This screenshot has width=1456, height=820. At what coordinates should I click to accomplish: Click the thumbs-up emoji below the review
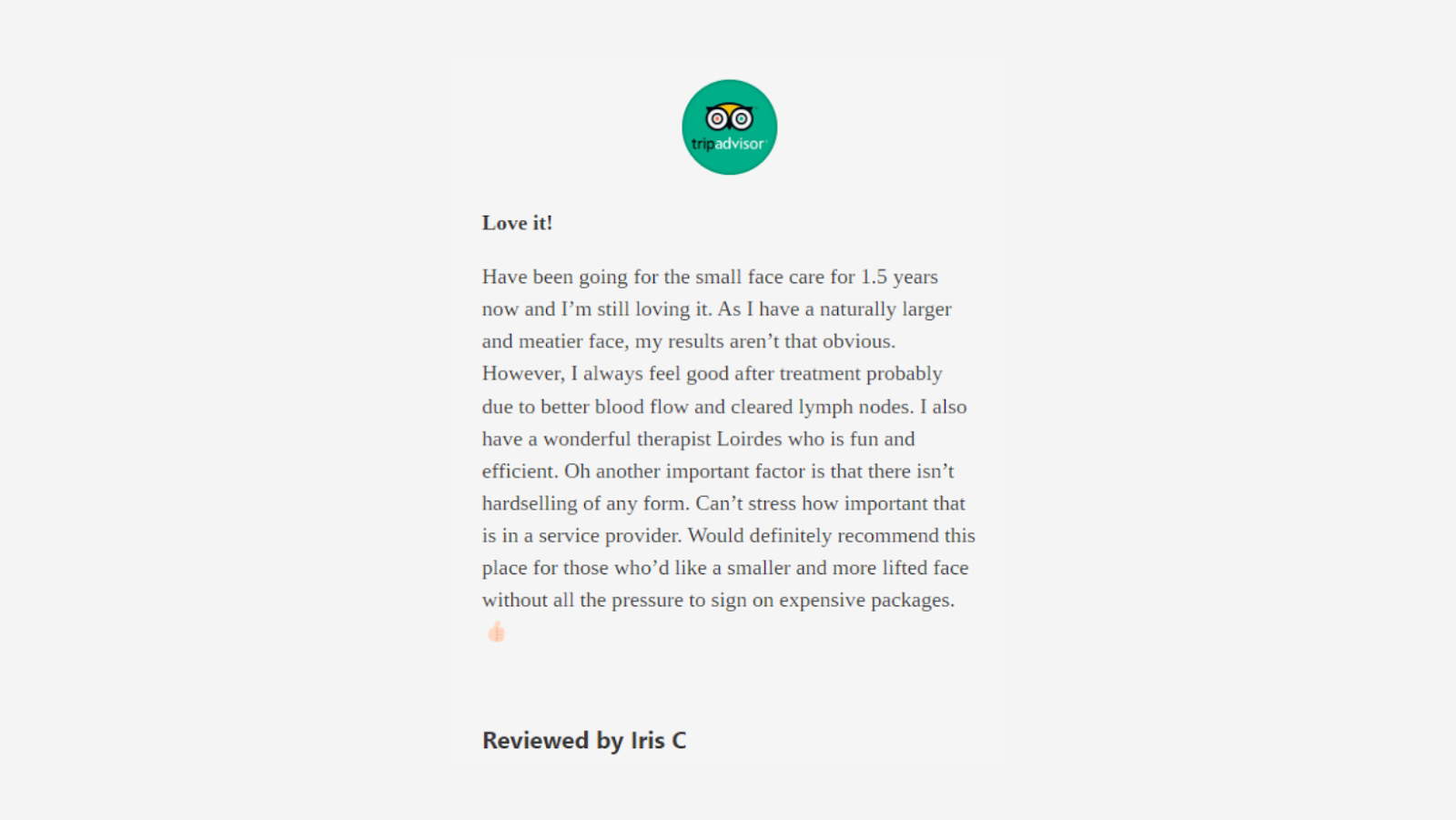496,632
